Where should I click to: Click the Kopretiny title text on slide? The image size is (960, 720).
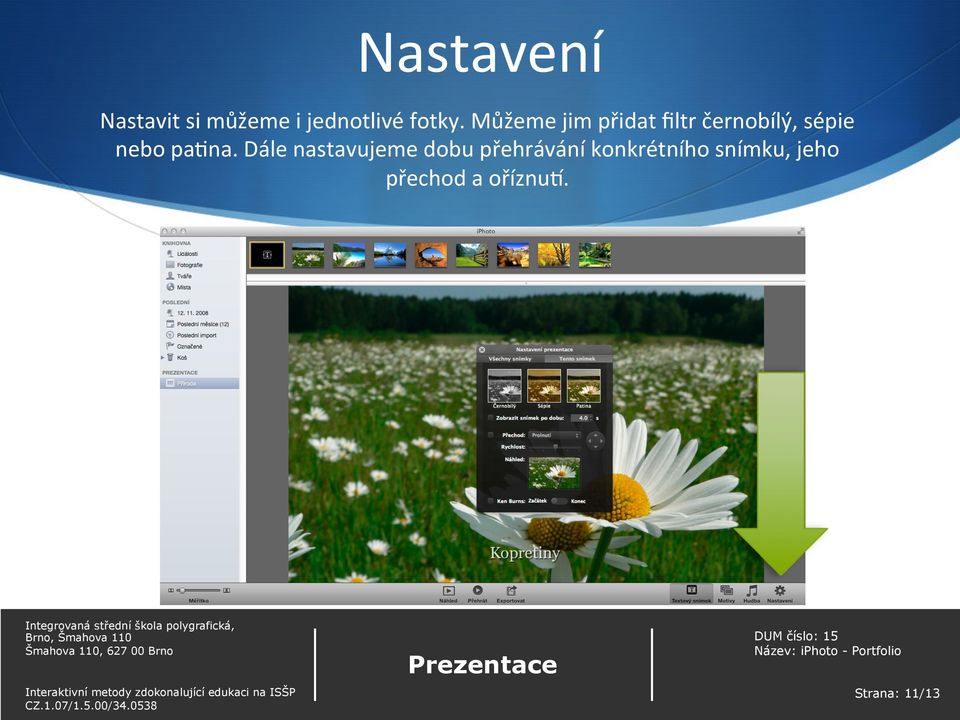click(525, 553)
